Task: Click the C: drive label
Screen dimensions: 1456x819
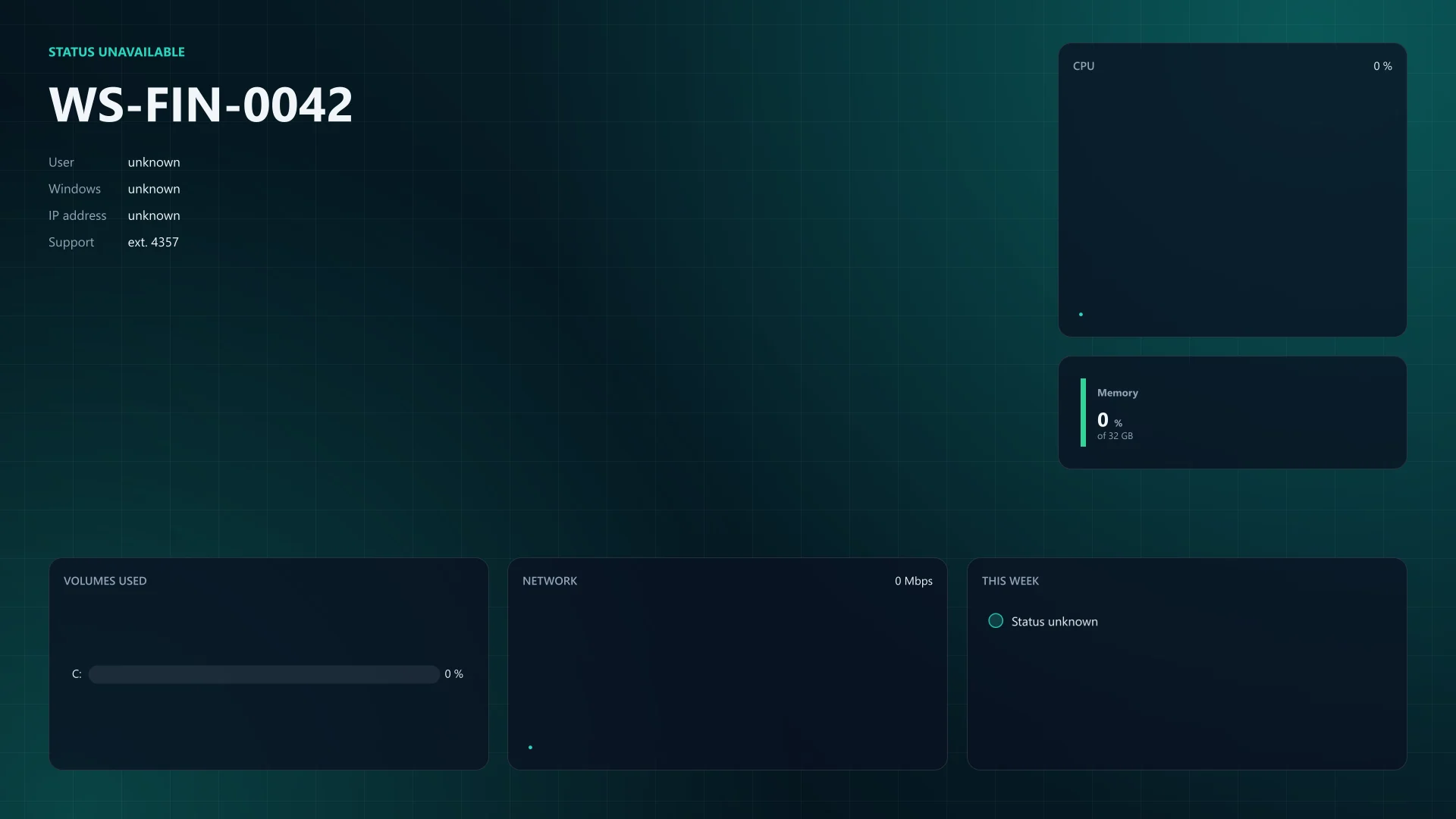Action: (x=77, y=674)
